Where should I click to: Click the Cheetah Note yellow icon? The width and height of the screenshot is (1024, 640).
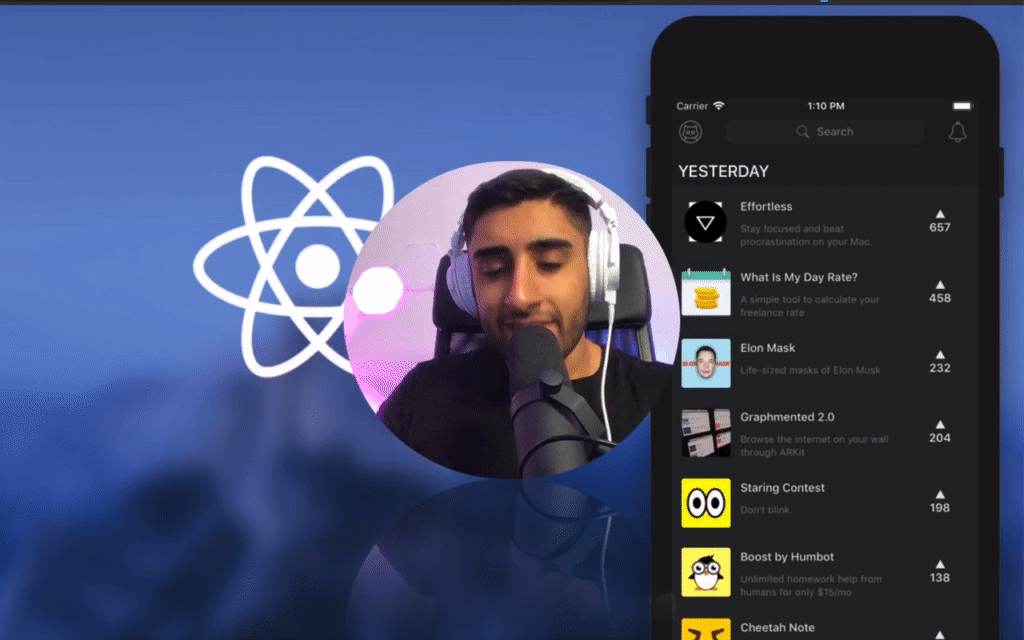706,632
